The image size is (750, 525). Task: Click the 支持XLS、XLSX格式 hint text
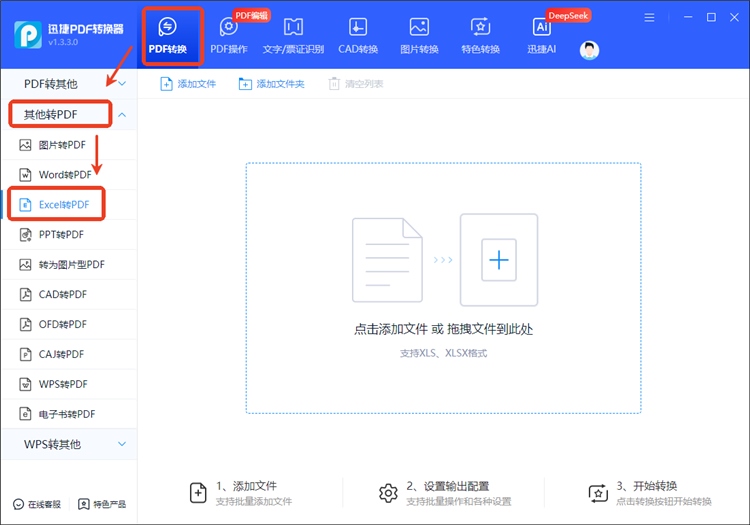(443, 353)
